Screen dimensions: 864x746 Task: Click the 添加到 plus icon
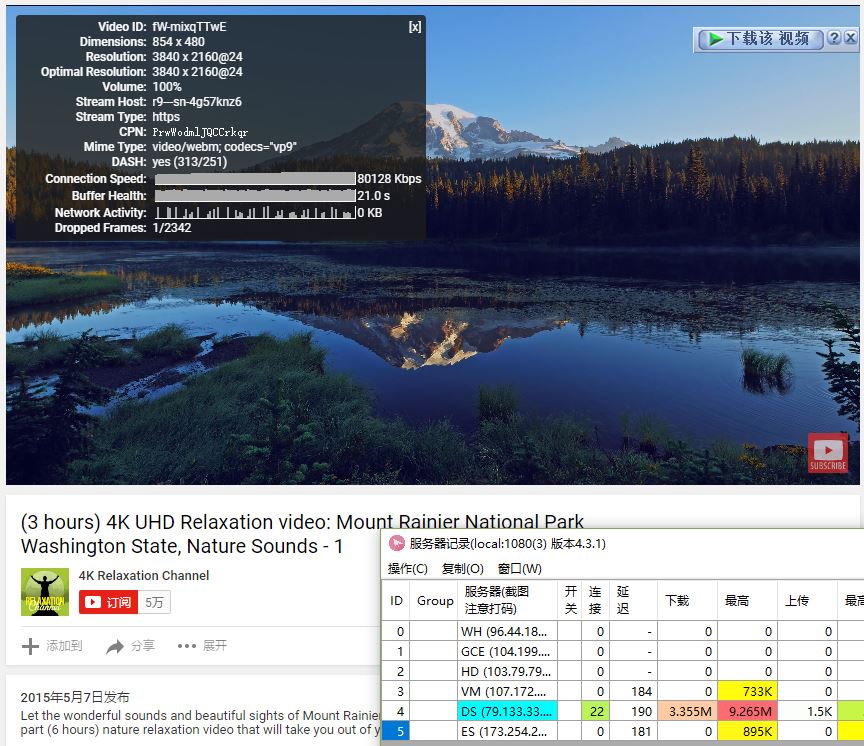click(31, 646)
